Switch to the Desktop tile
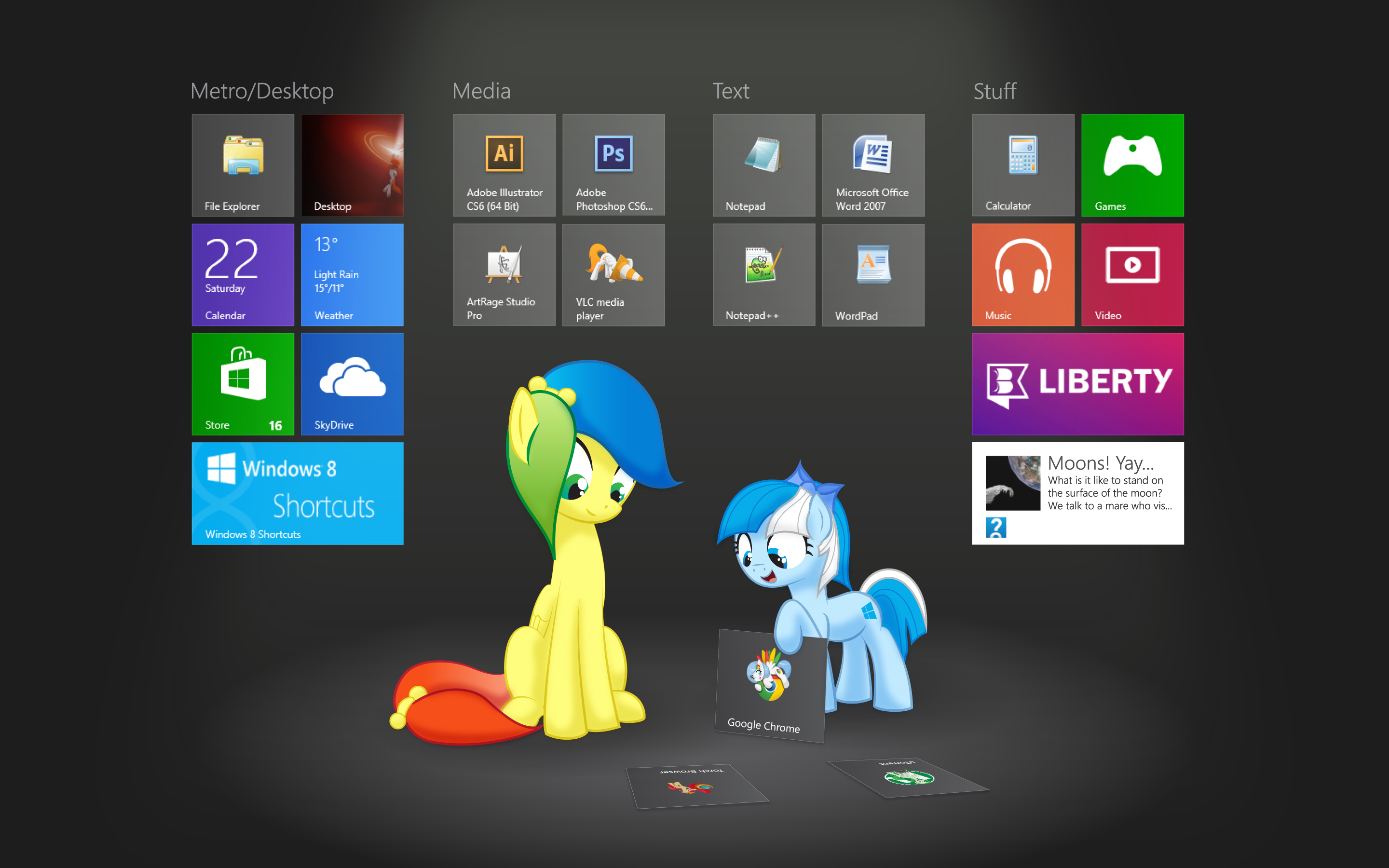The width and height of the screenshot is (1389, 868). (x=352, y=165)
